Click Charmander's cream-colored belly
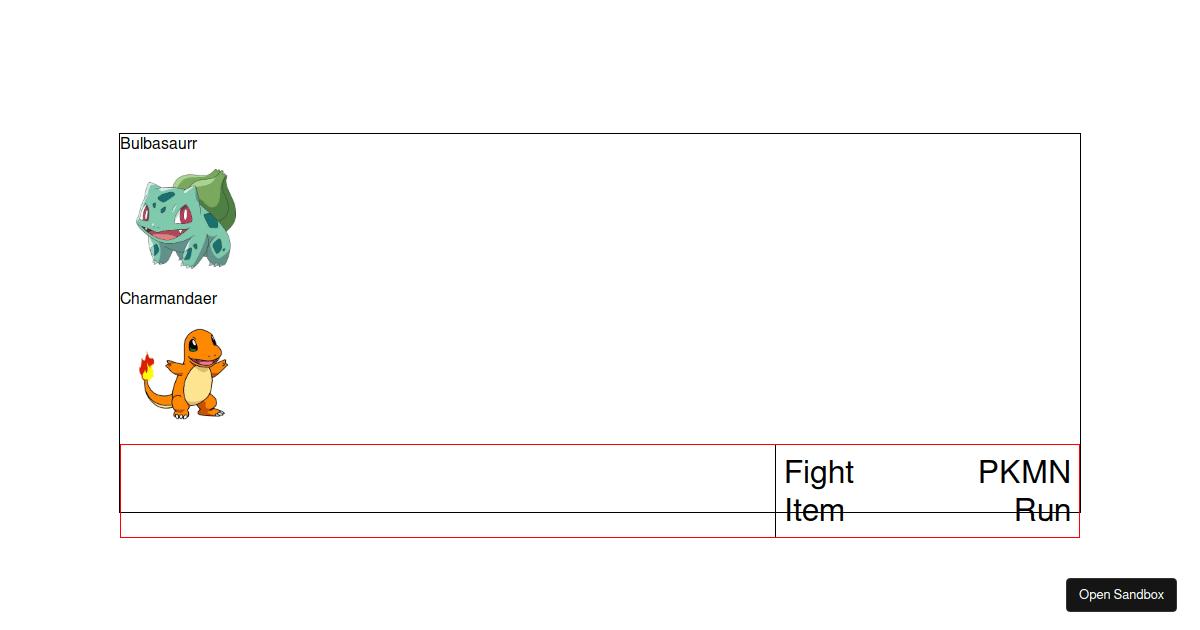 (x=196, y=381)
